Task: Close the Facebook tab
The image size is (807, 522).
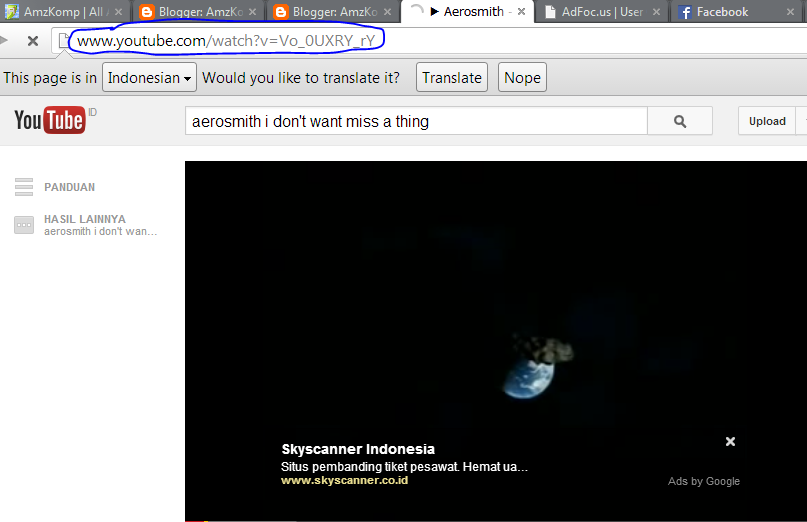Action: tap(791, 12)
